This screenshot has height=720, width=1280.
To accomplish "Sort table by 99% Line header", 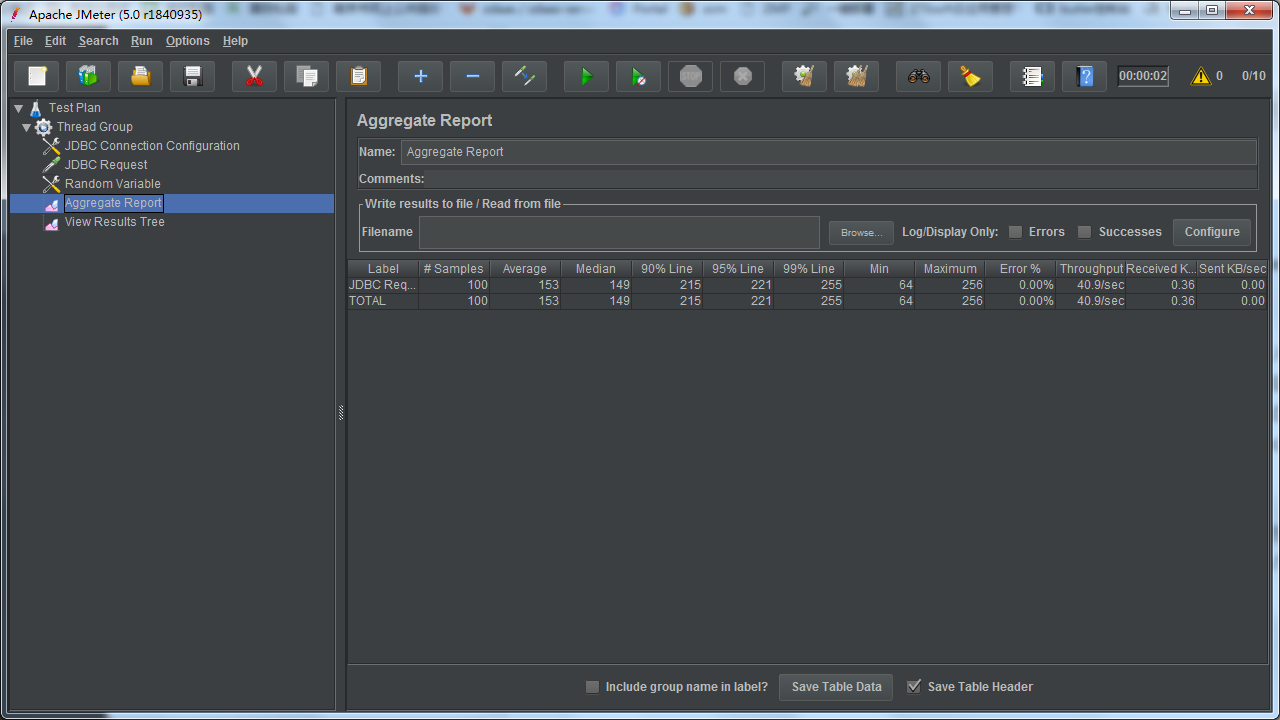I will point(809,269).
